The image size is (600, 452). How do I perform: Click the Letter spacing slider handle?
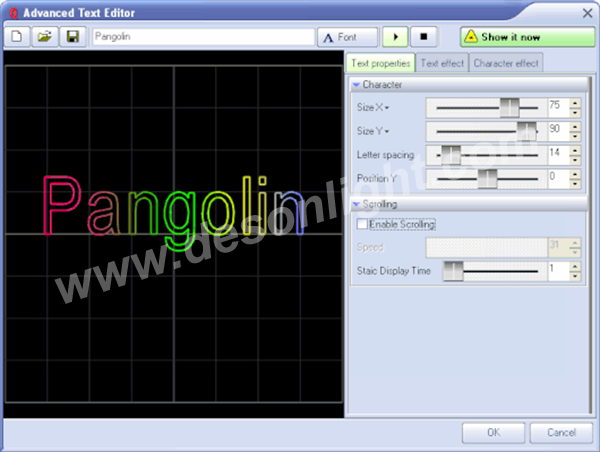point(451,155)
